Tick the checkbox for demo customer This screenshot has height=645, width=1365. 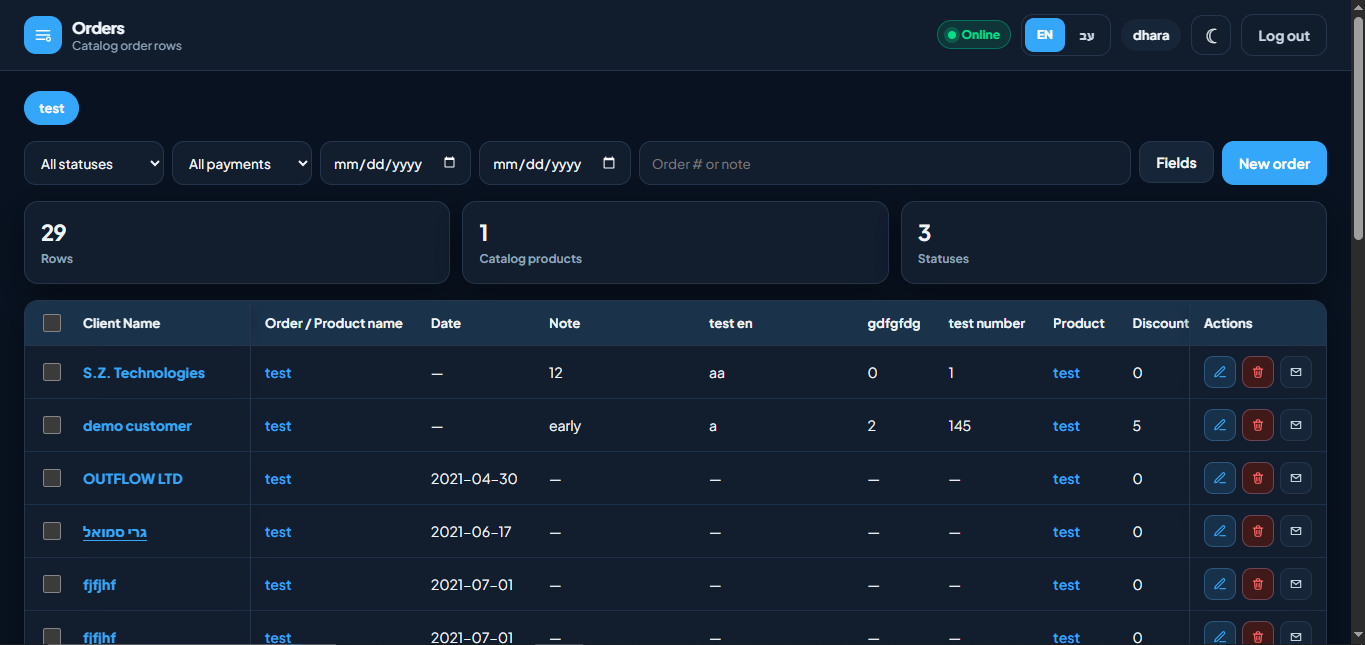pos(52,425)
